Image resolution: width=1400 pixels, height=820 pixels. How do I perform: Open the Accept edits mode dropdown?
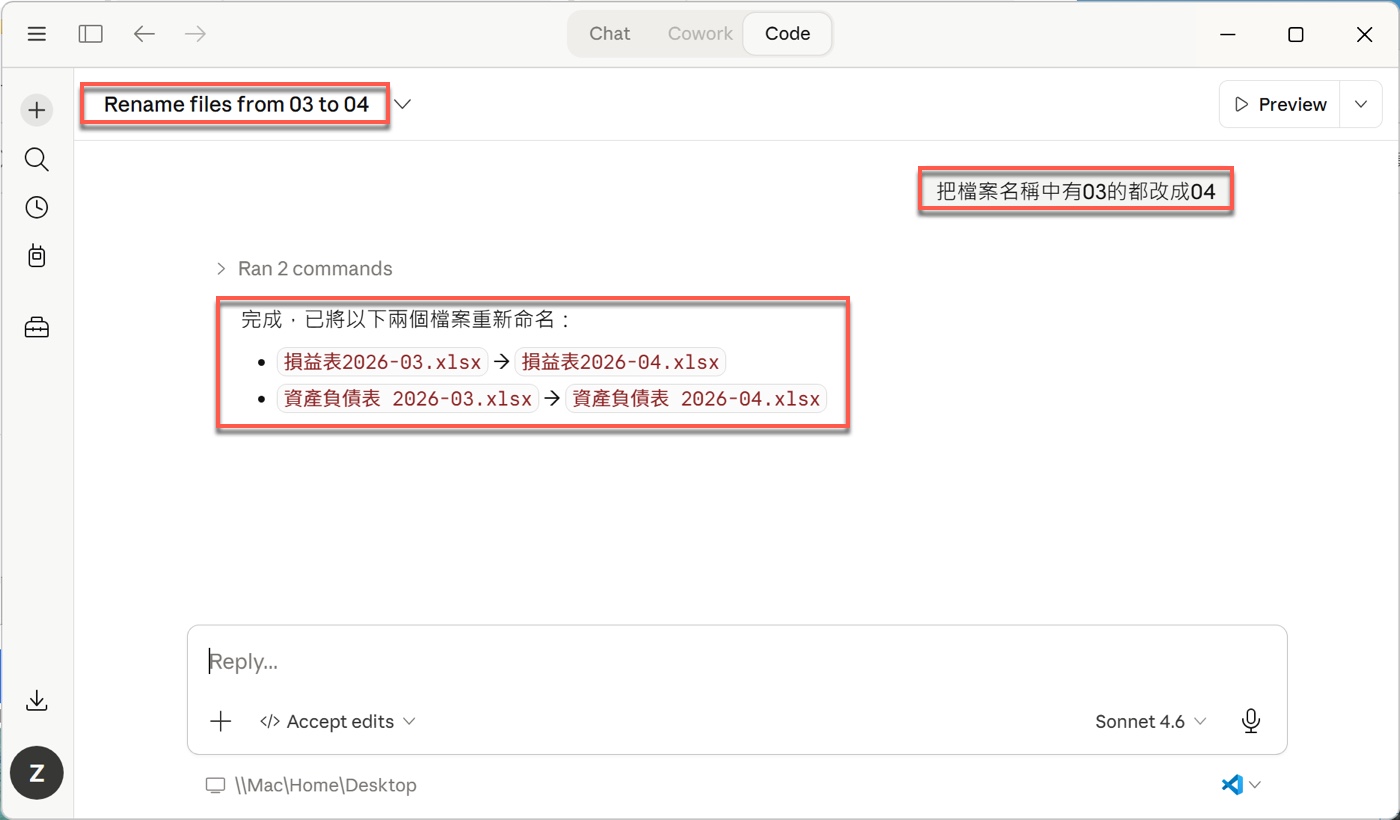[x=338, y=721]
